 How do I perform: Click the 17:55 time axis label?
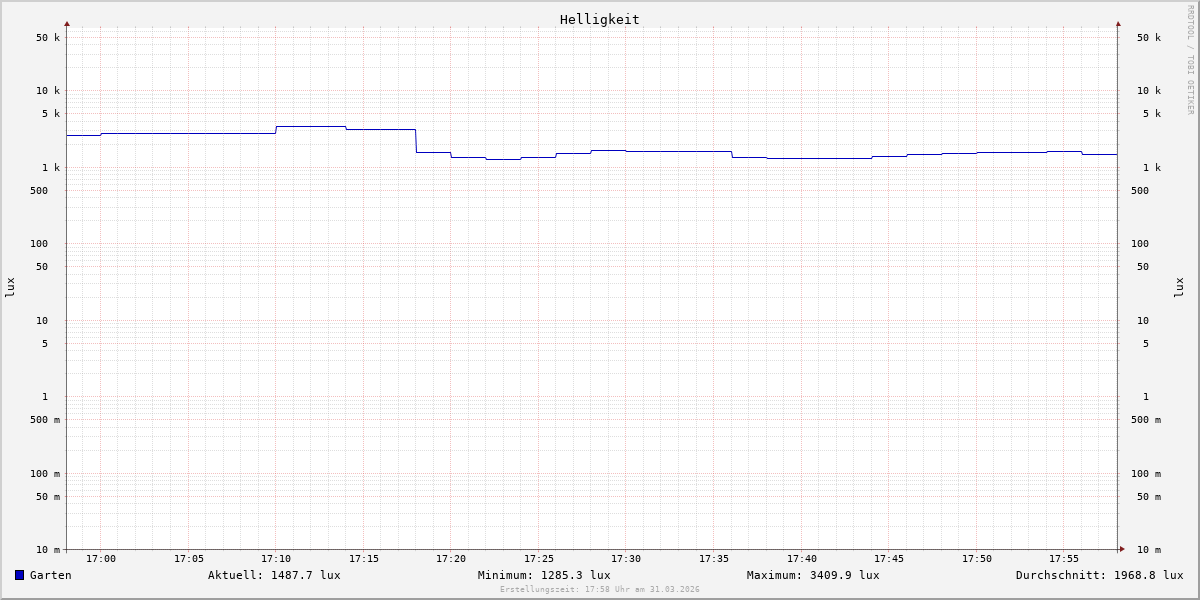1064,559
